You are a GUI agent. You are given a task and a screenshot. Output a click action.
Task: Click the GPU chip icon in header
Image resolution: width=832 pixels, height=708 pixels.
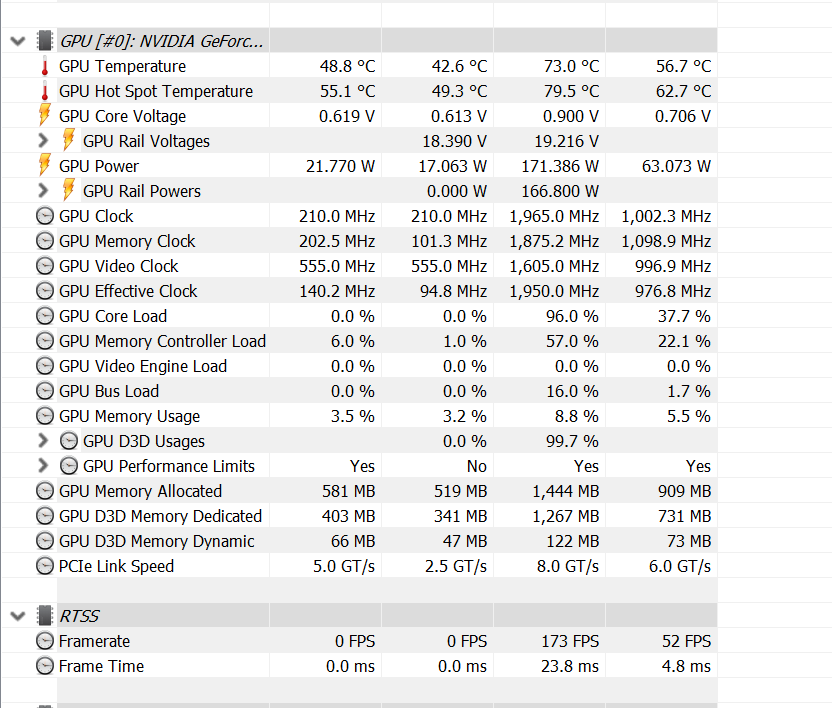coord(45,41)
